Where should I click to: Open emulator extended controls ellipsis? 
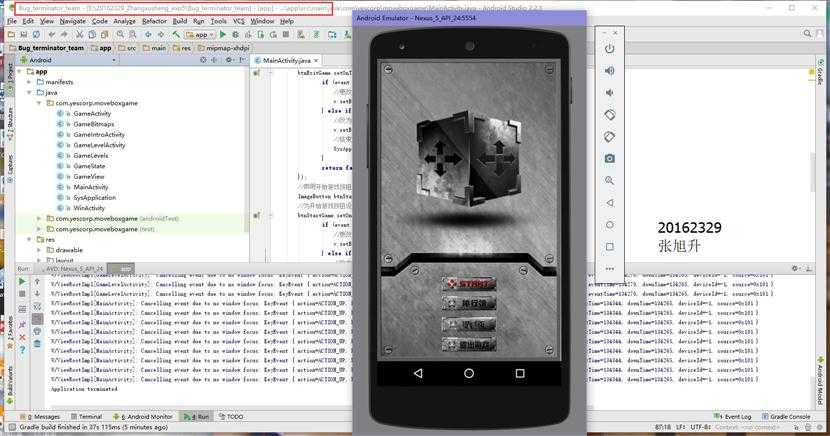(610, 269)
